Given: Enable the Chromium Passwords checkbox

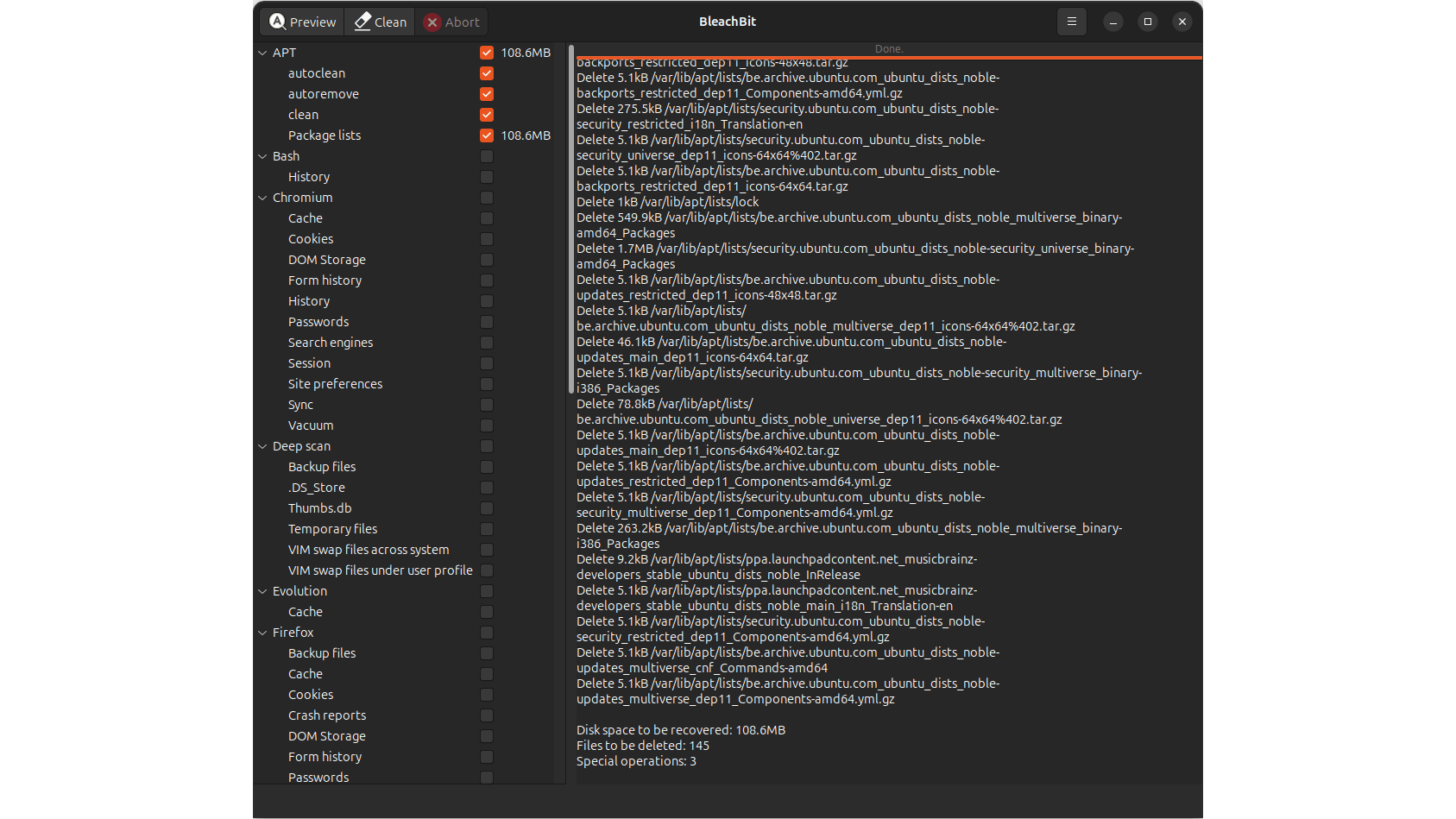Looking at the screenshot, I should tap(487, 322).
